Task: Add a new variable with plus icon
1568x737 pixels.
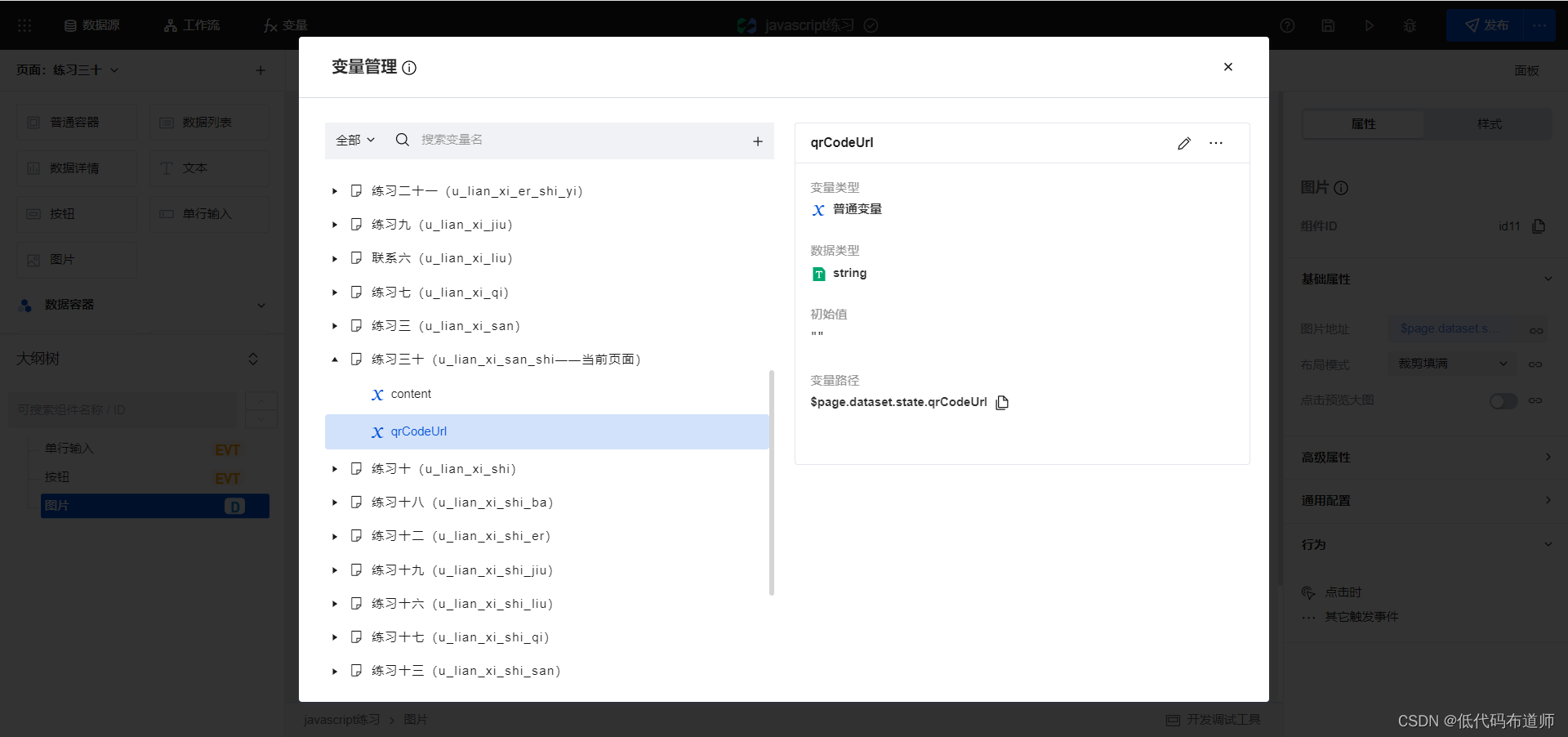Action: (x=758, y=141)
